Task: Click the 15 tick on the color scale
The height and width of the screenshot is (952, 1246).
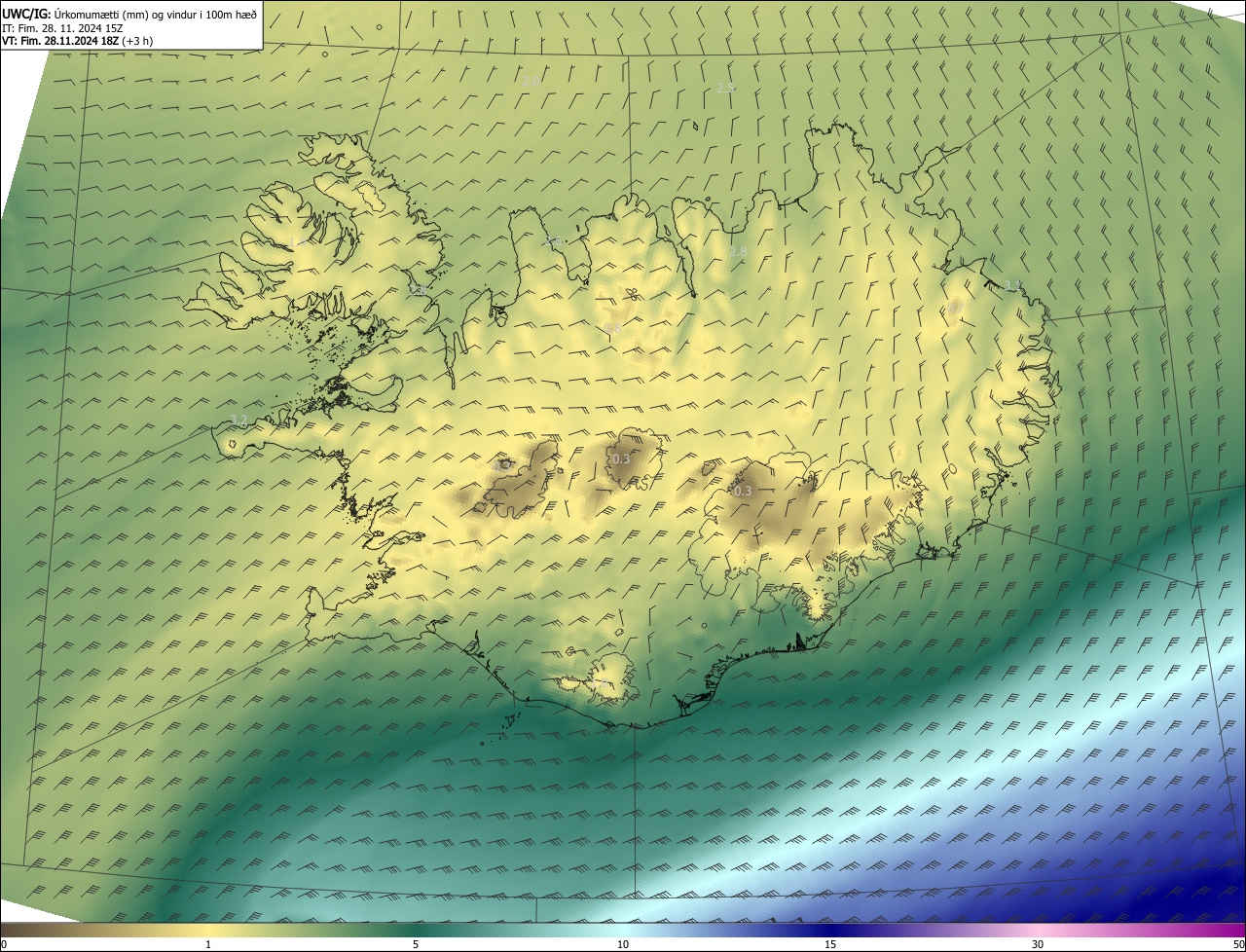Action: click(830, 944)
